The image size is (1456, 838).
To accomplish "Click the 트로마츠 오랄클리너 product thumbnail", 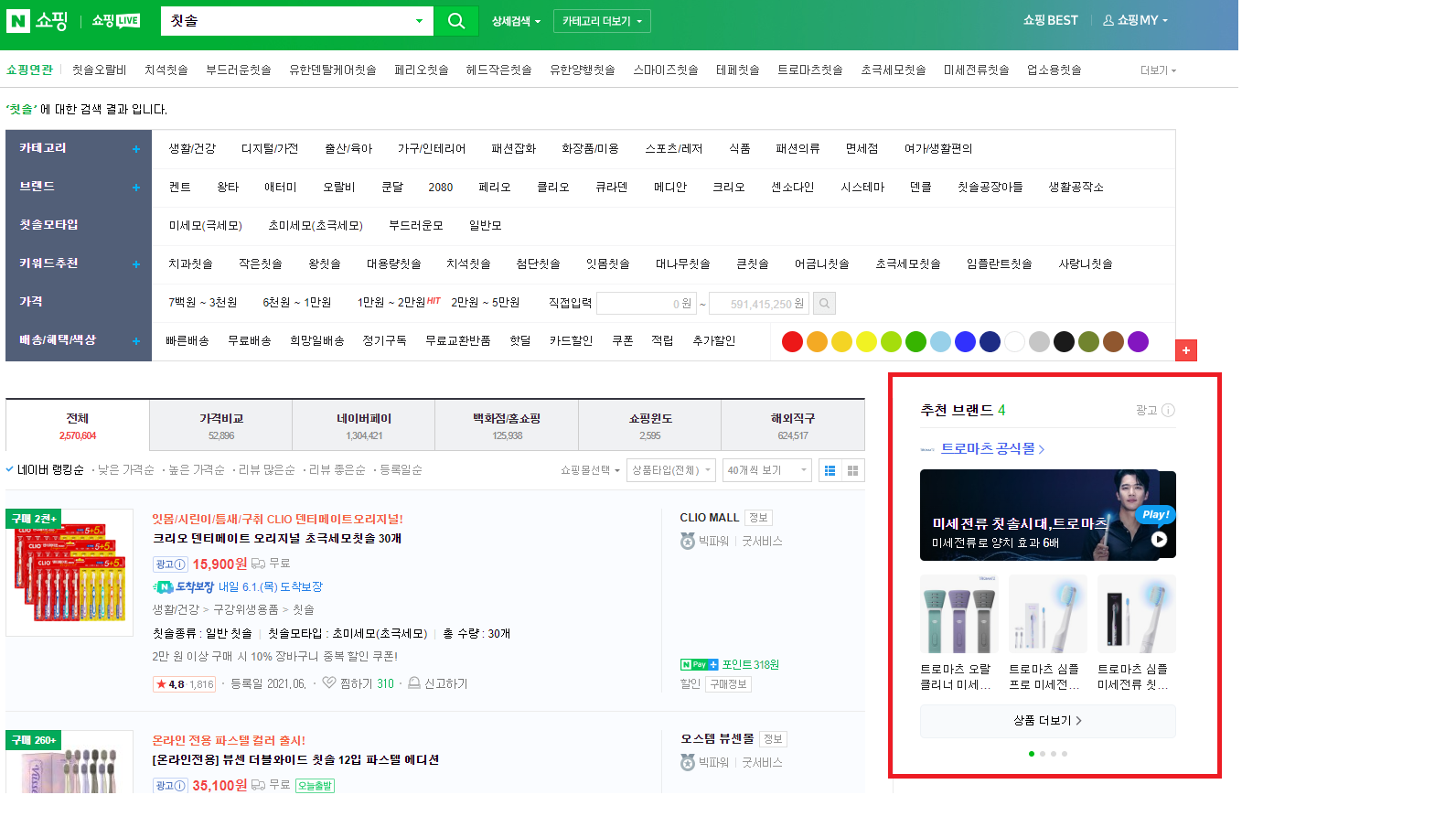I will click(x=958, y=614).
